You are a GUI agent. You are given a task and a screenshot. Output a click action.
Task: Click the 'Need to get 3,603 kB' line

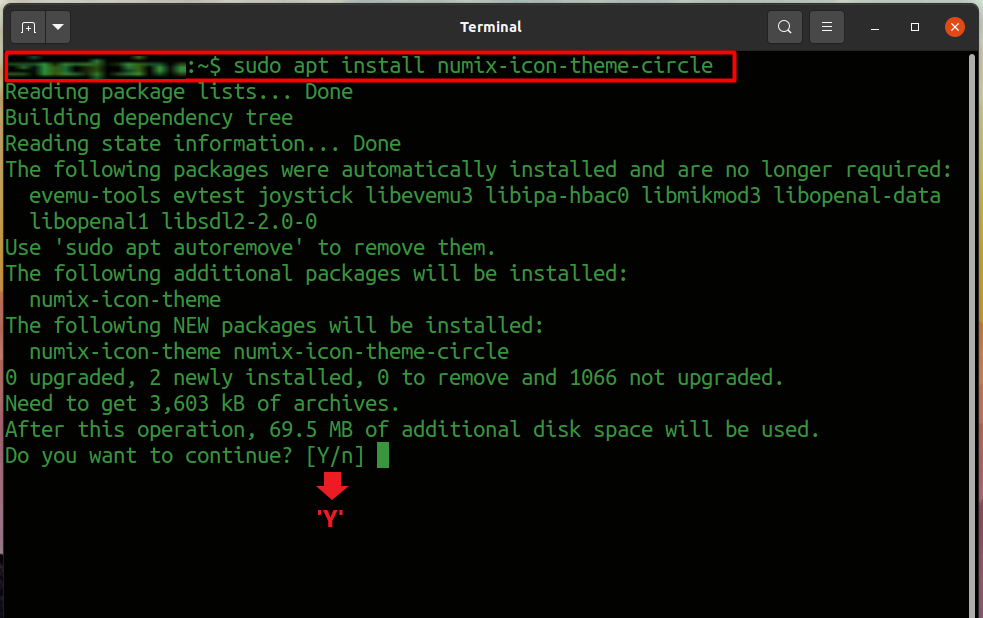pyautogui.click(x=202, y=404)
